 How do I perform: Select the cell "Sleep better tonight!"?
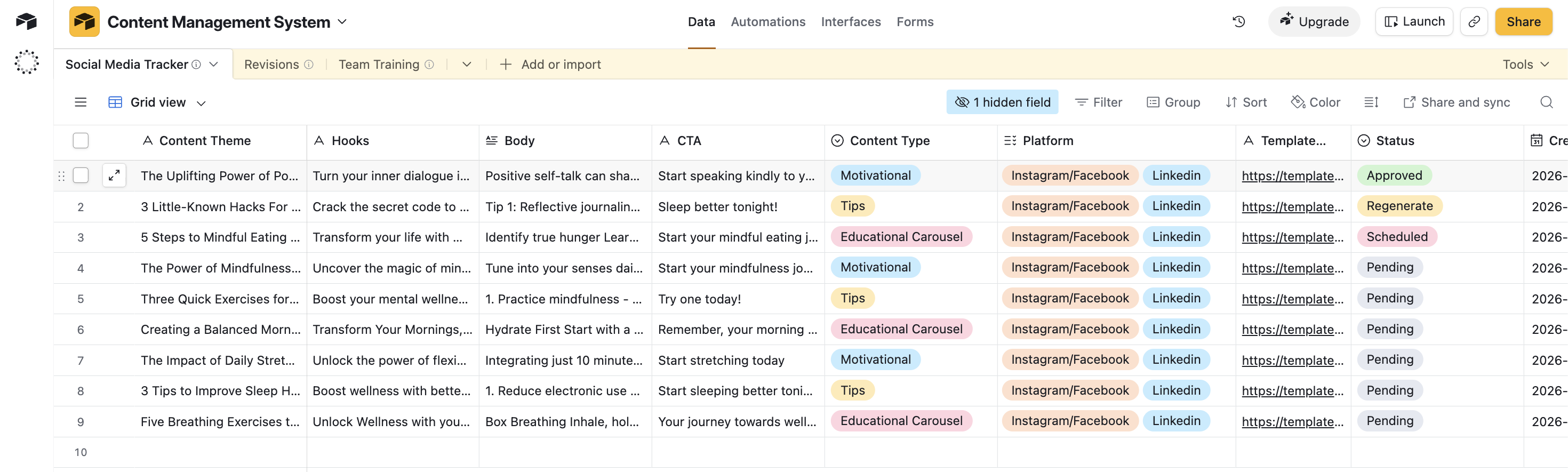pos(738,207)
